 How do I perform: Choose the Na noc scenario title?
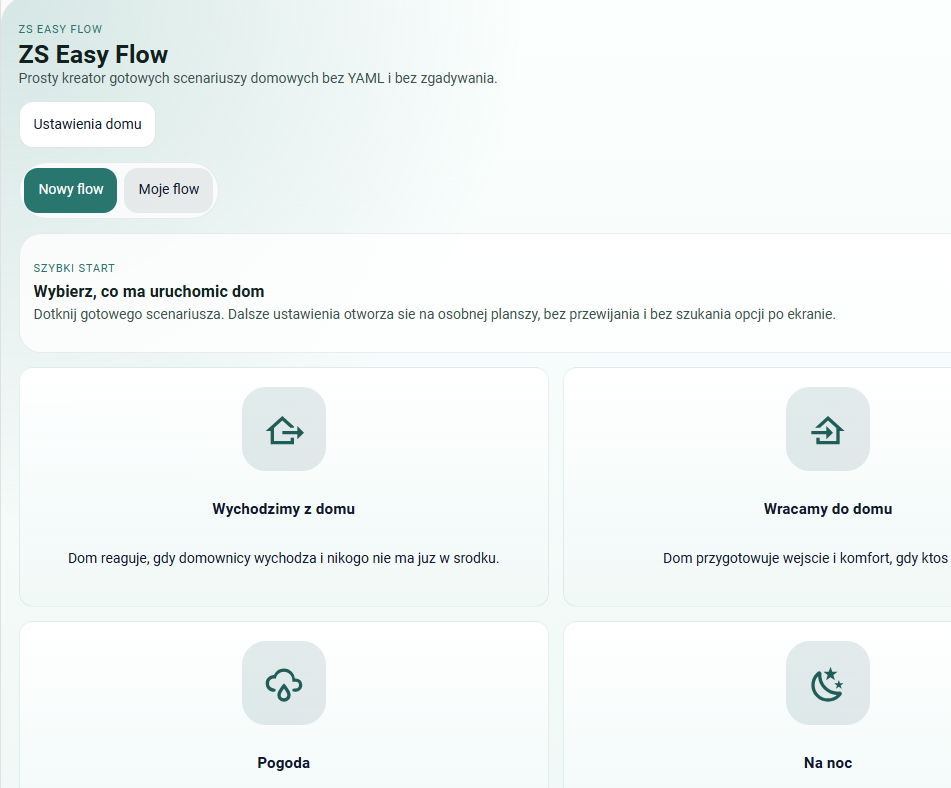click(827, 763)
